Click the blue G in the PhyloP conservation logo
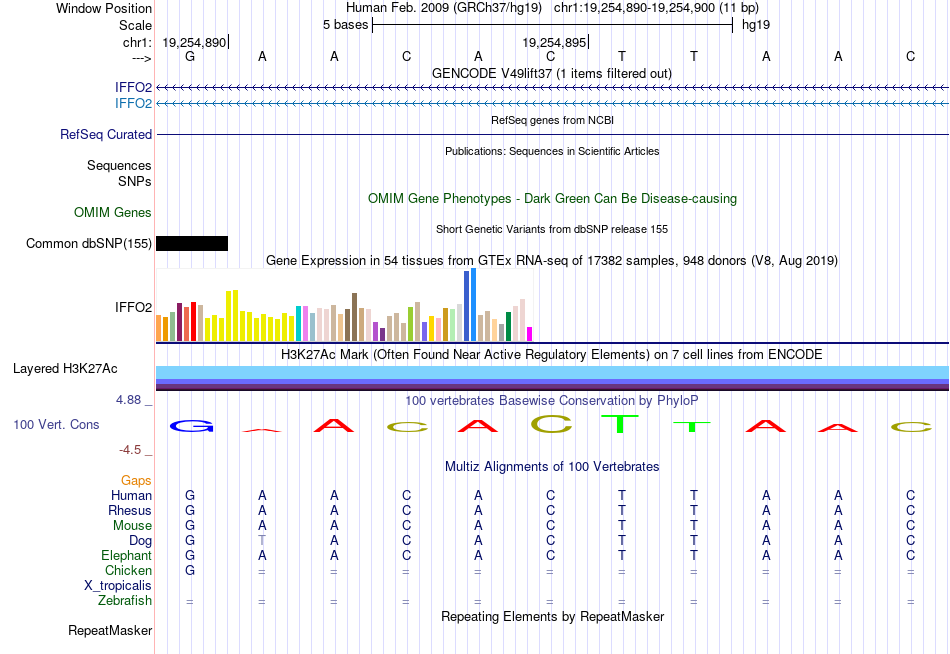This screenshot has width=950, height=654. (x=191, y=426)
